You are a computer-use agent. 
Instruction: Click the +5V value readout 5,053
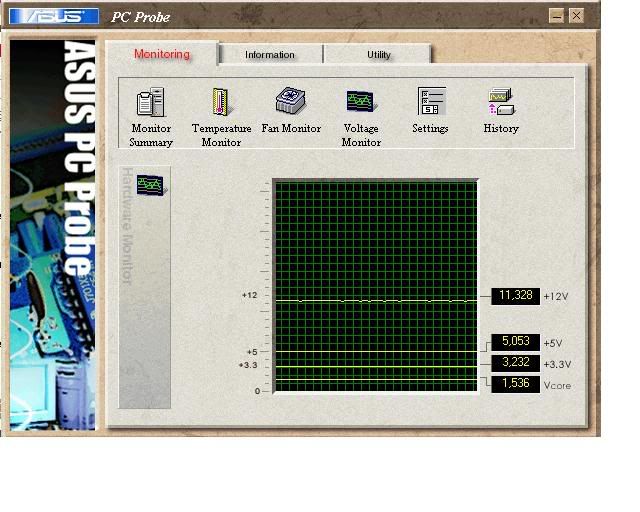516,342
